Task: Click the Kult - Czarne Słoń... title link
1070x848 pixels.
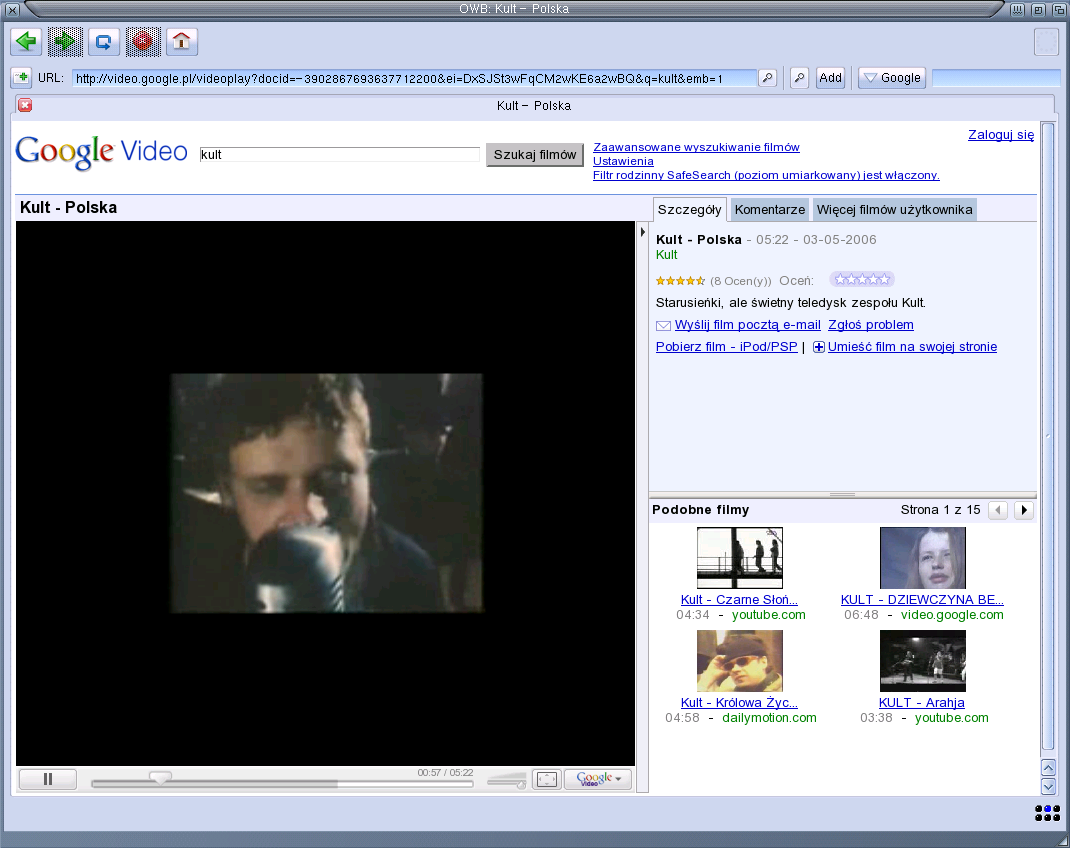Action: pos(739,600)
